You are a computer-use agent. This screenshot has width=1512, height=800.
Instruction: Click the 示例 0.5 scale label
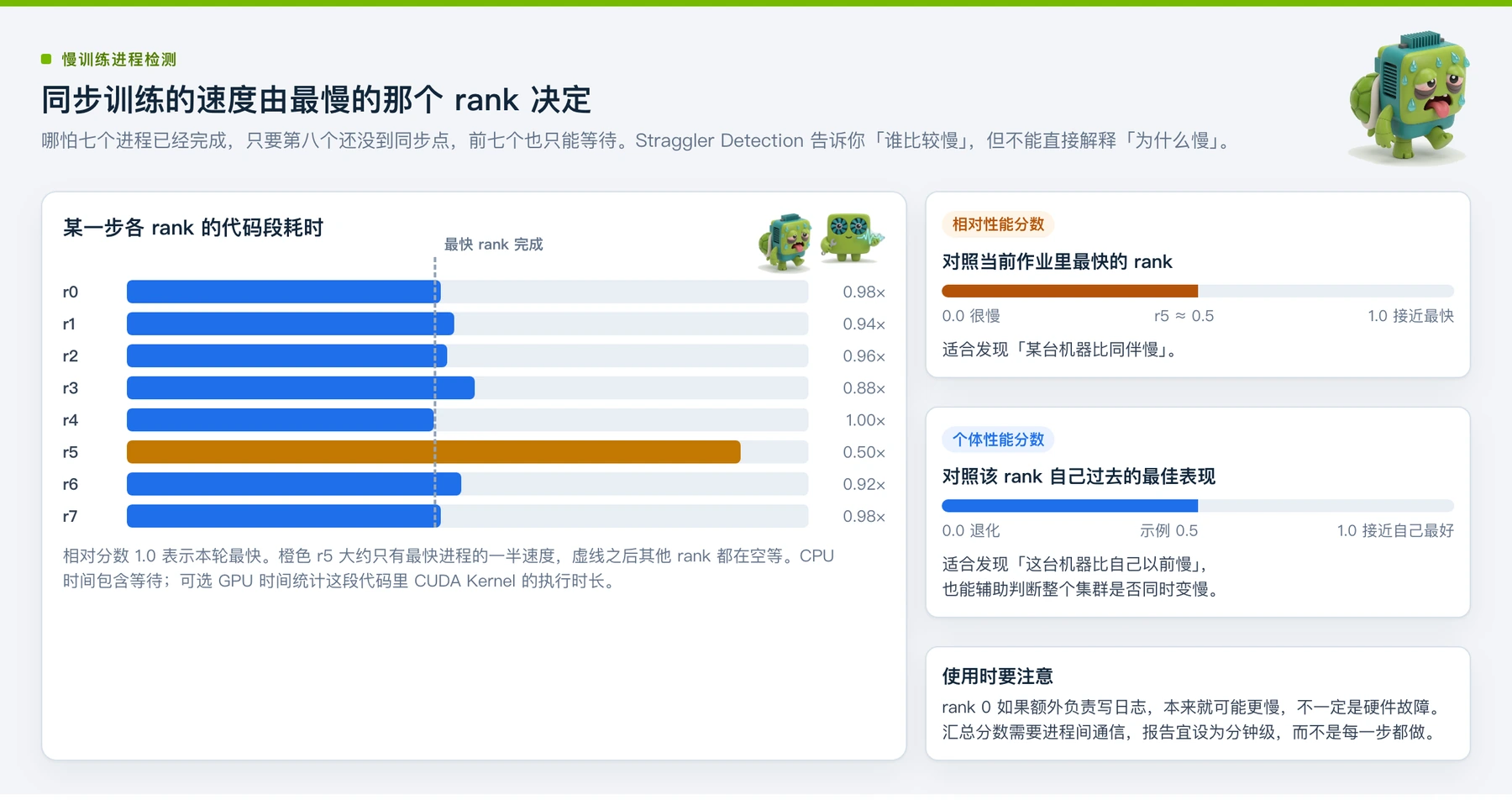(1169, 531)
